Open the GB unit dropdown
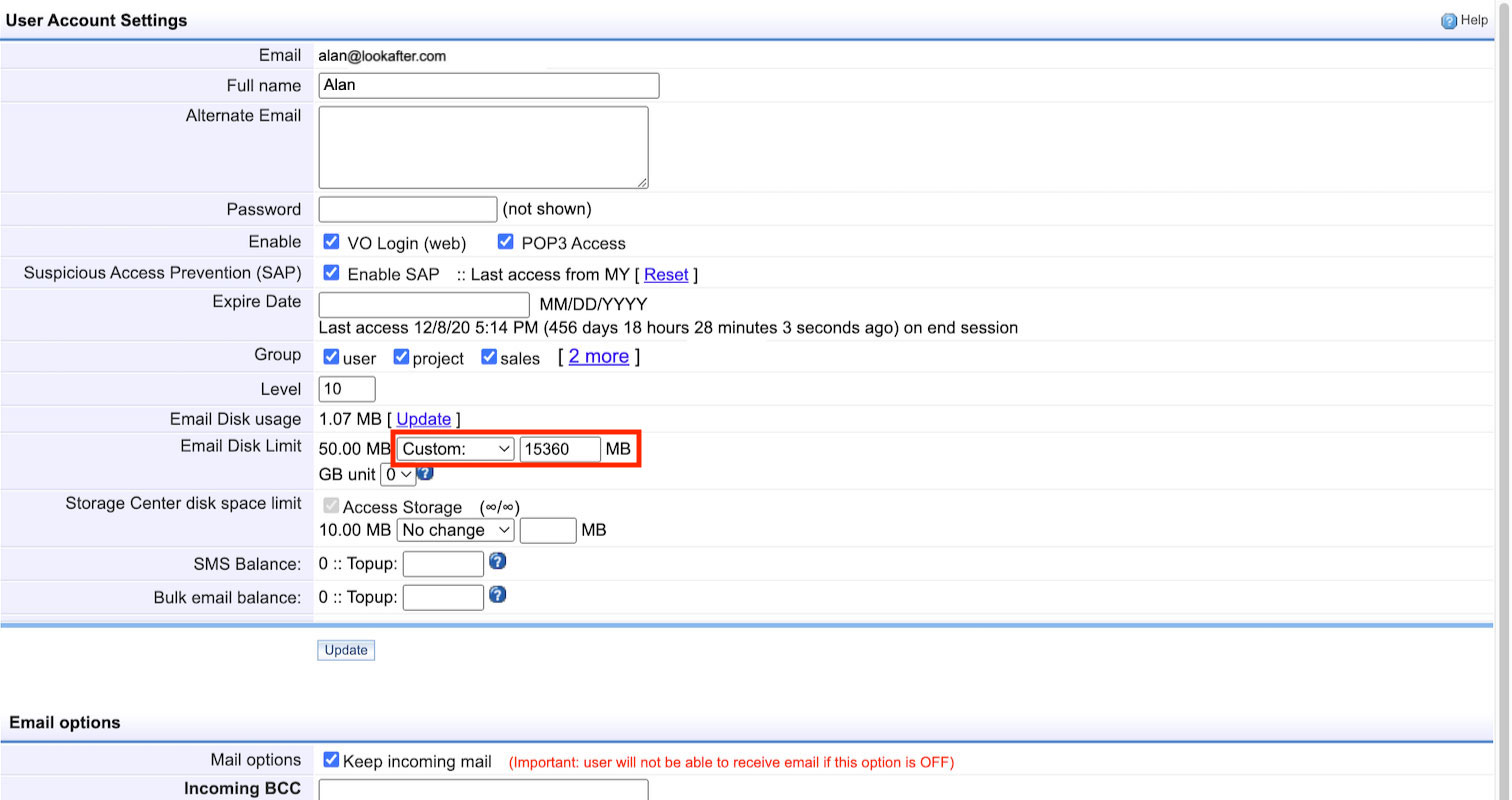 [398, 475]
